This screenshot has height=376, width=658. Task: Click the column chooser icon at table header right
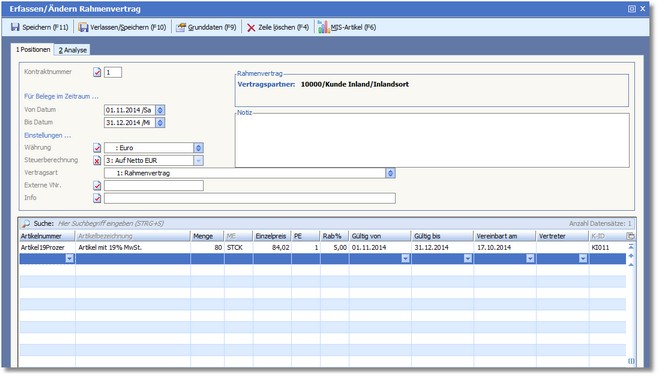tap(630, 236)
